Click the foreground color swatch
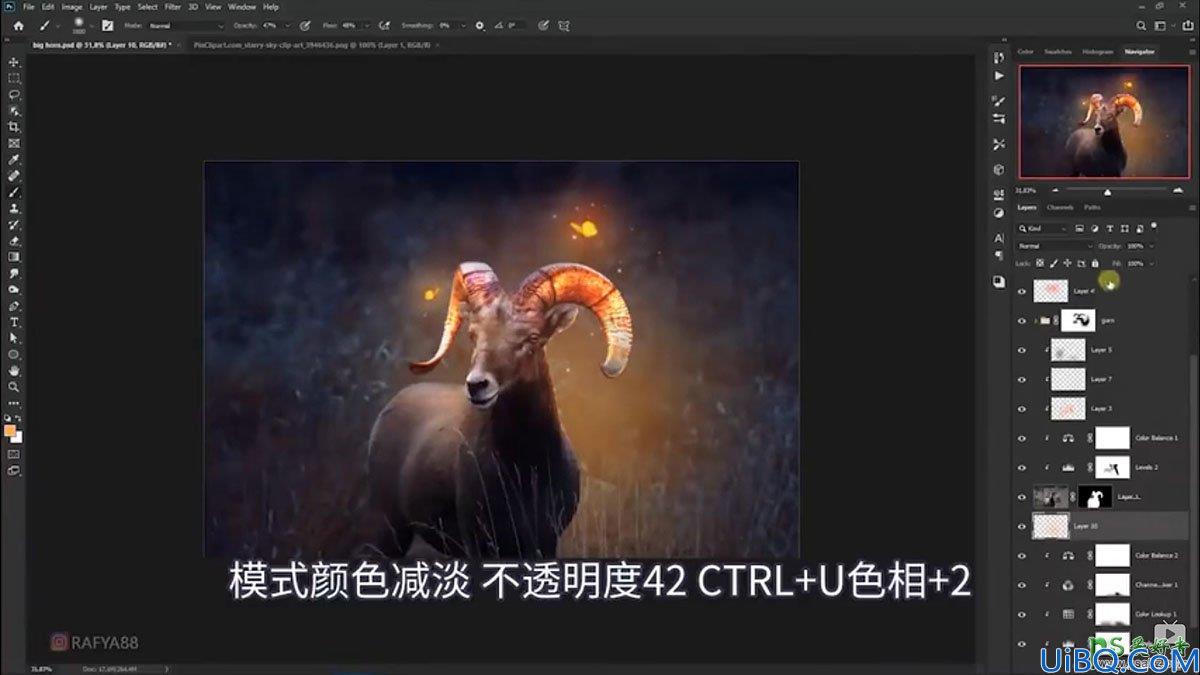 [10, 431]
